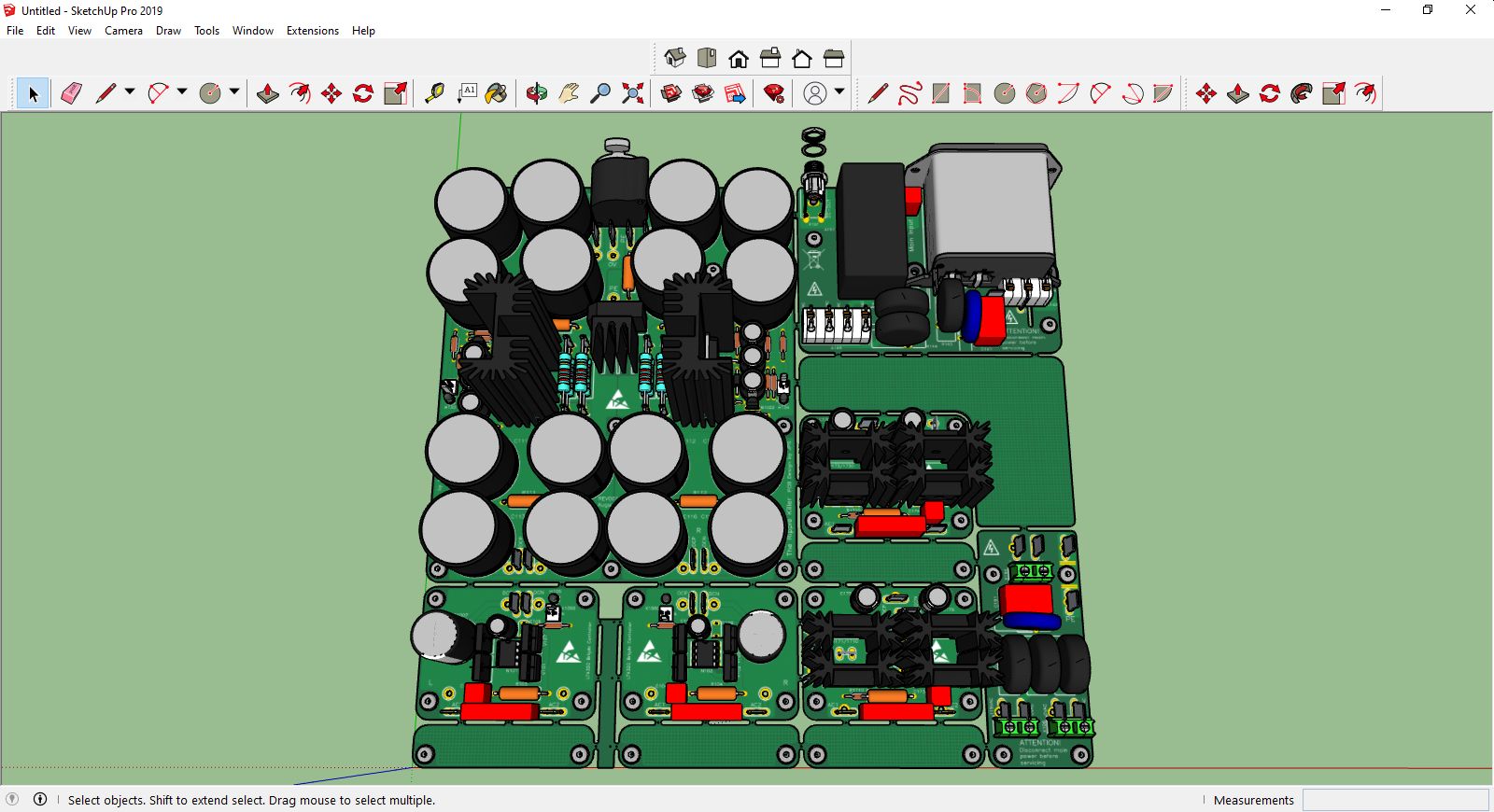Switch to Right view

click(x=770, y=59)
